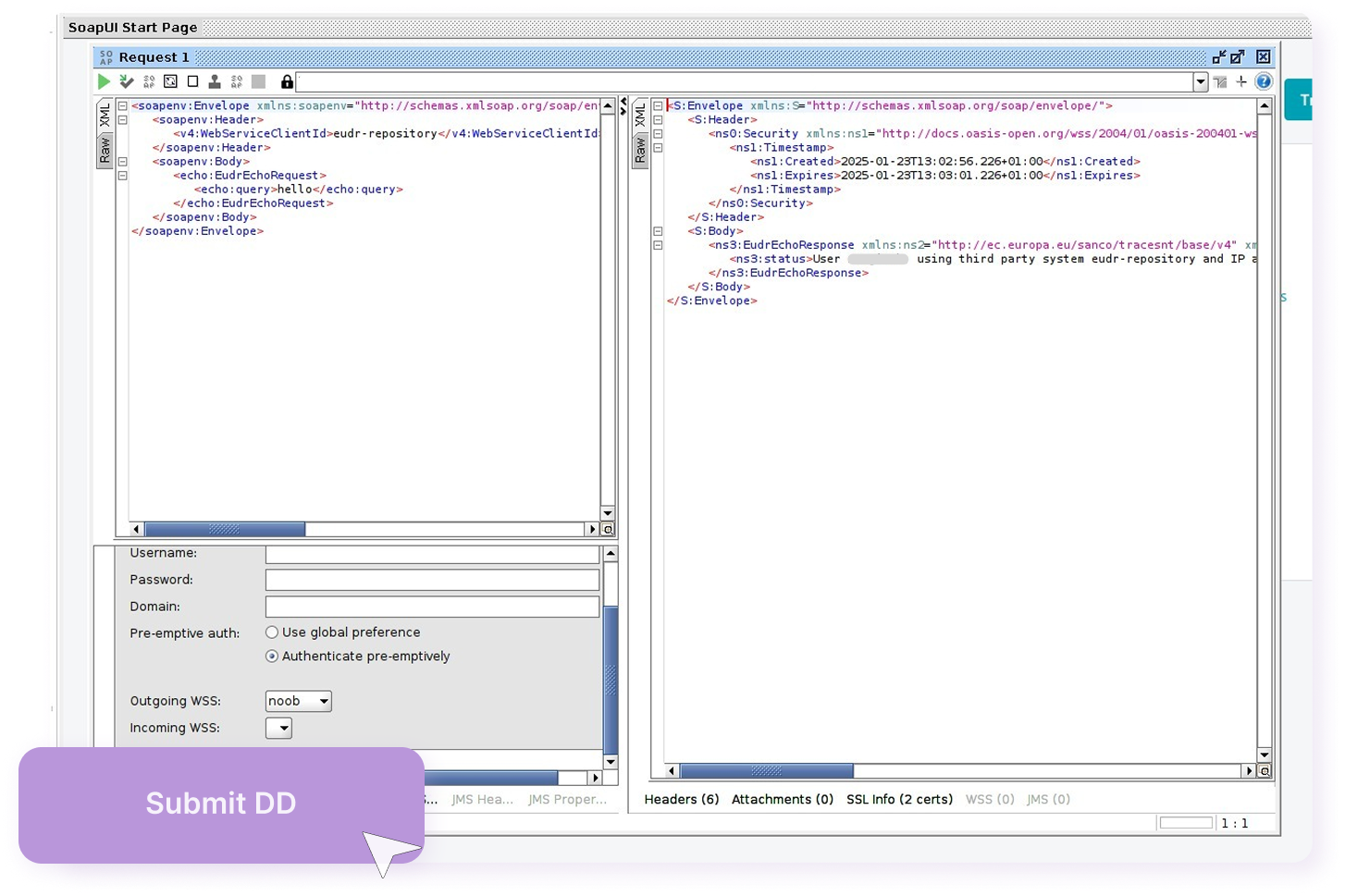
Task: Click response editor horizontal scrollbar thumb
Action: coord(766,770)
